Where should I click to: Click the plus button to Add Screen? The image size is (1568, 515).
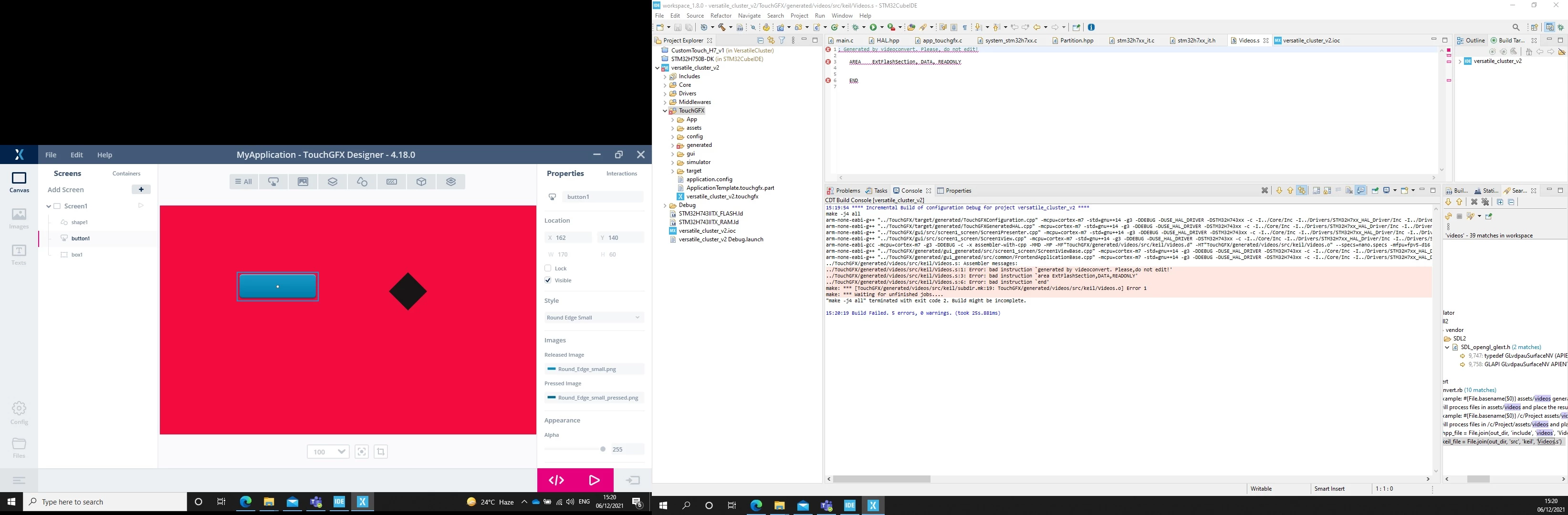[x=141, y=190]
